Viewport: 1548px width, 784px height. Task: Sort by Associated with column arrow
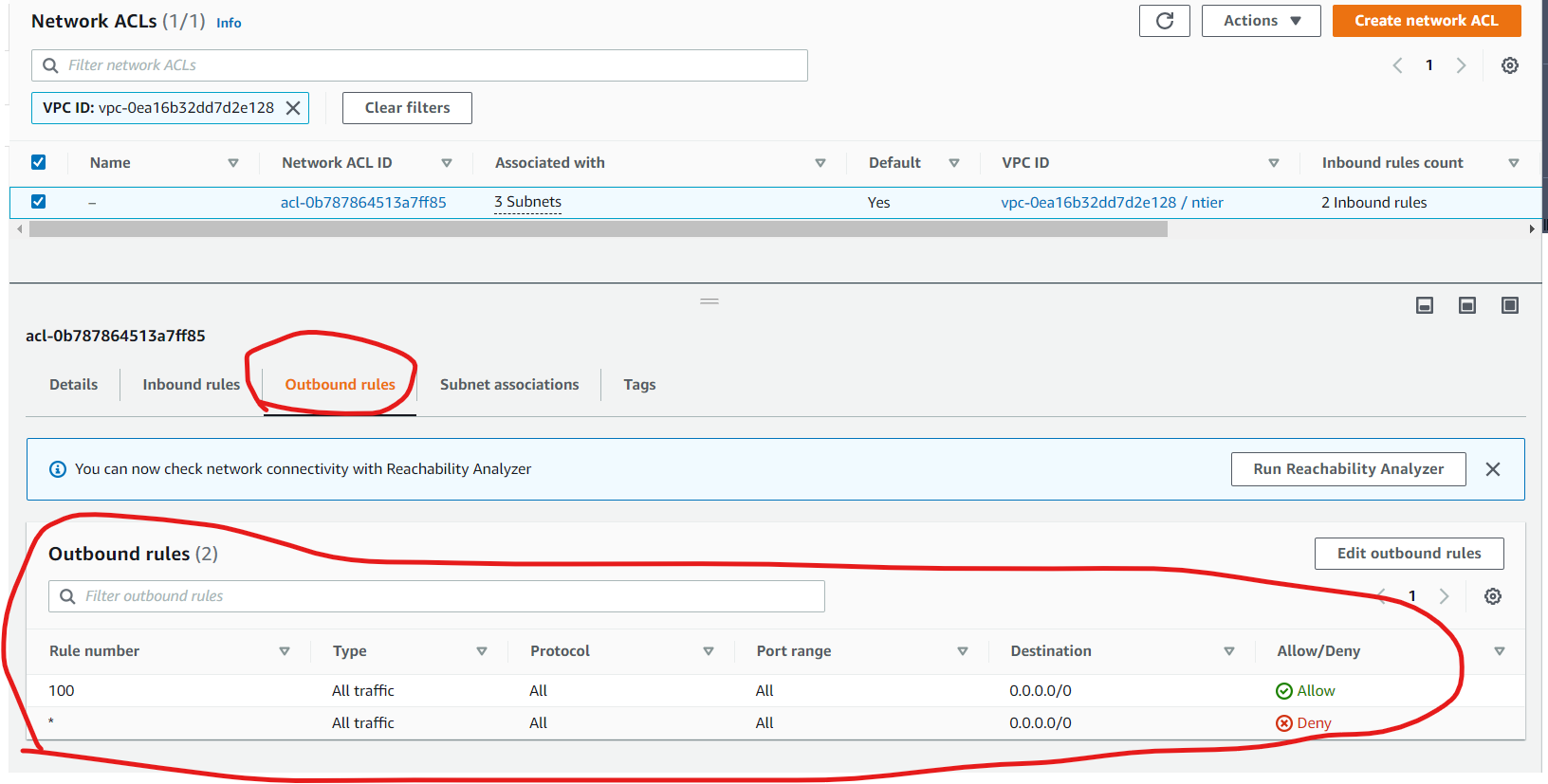click(820, 163)
